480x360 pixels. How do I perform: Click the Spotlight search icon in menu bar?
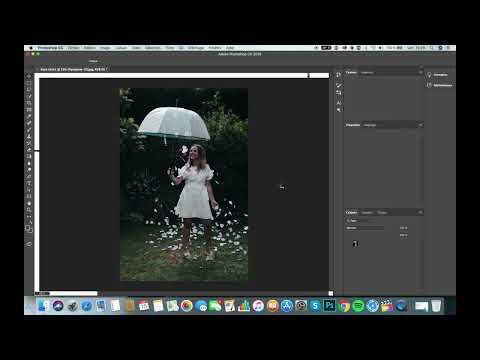tap(432, 48)
